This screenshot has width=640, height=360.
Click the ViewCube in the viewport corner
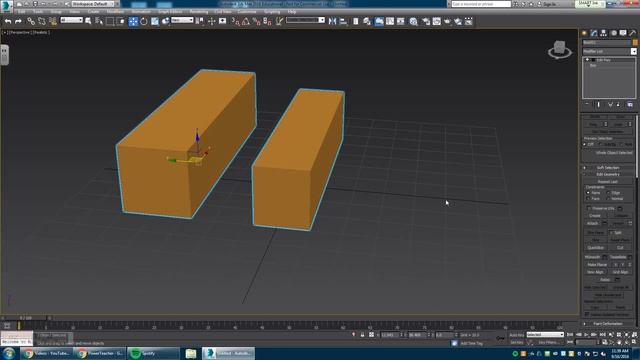(560, 49)
